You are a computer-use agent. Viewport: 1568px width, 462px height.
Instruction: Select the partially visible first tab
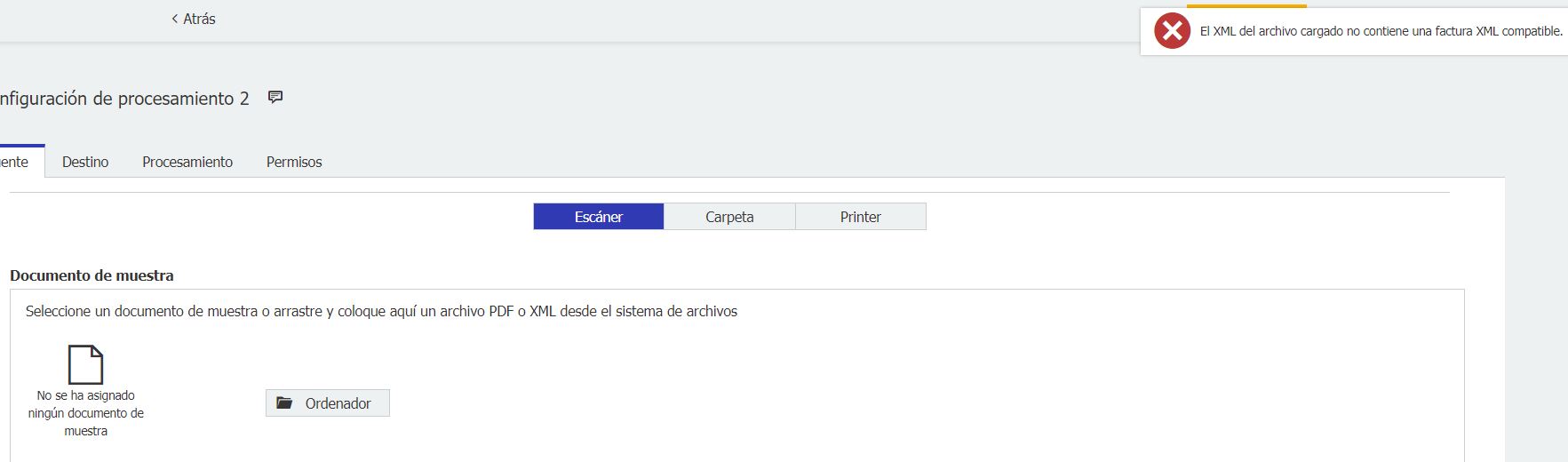pyautogui.click(x=16, y=162)
